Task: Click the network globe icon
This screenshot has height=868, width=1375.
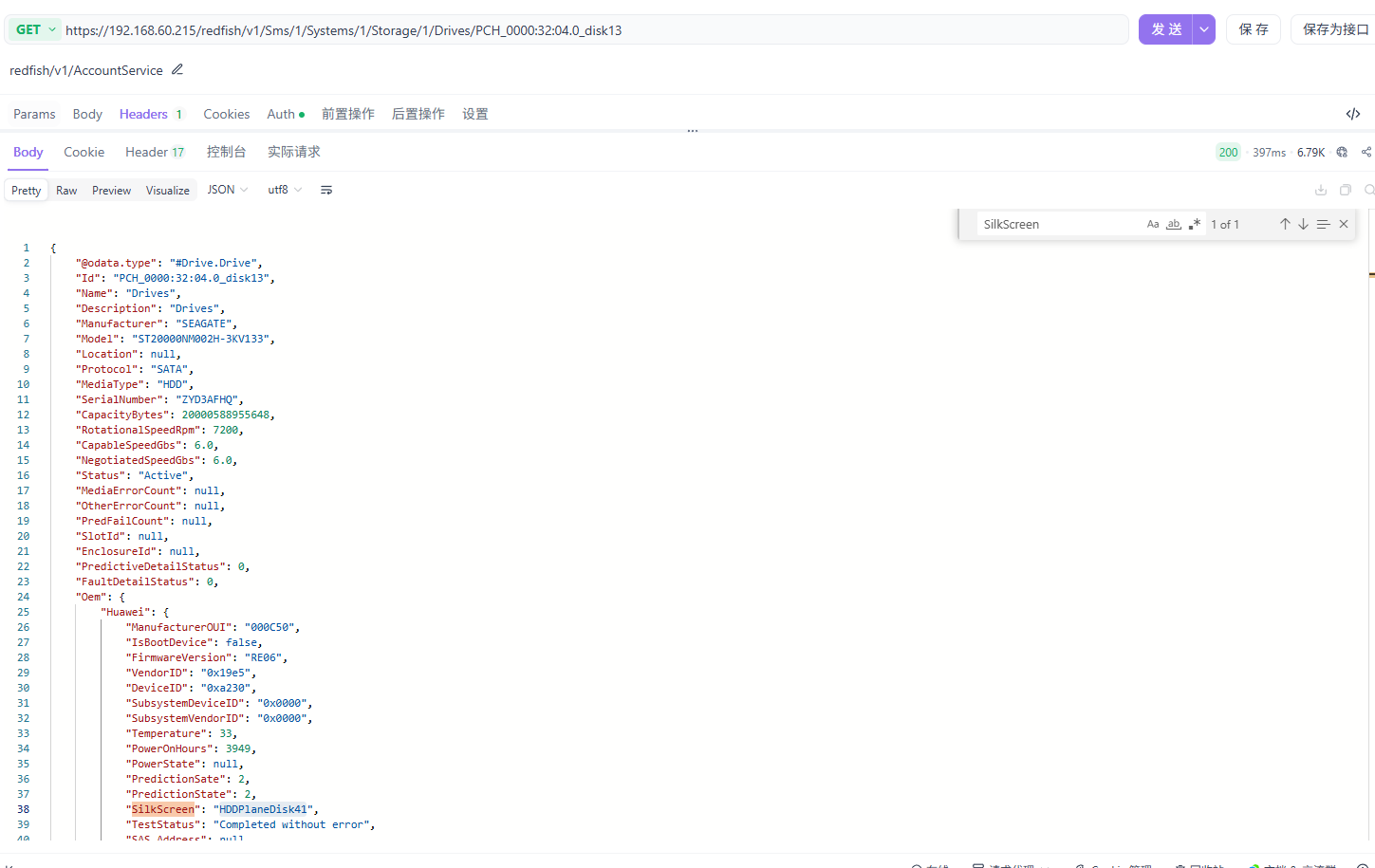Action: tap(1342, 152)
